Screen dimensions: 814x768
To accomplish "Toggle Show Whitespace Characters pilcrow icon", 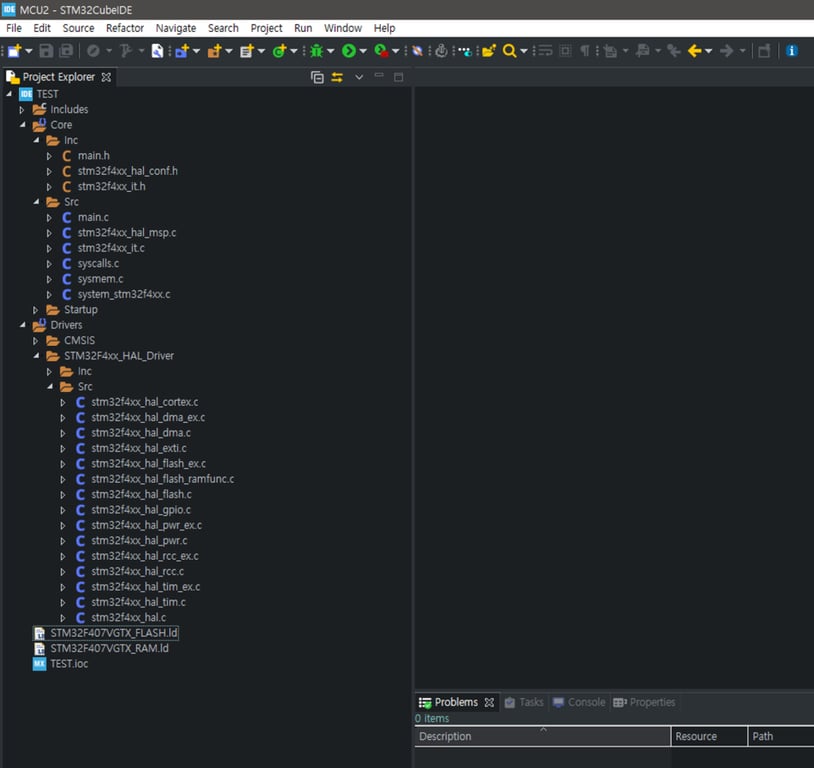I will 585,51.
